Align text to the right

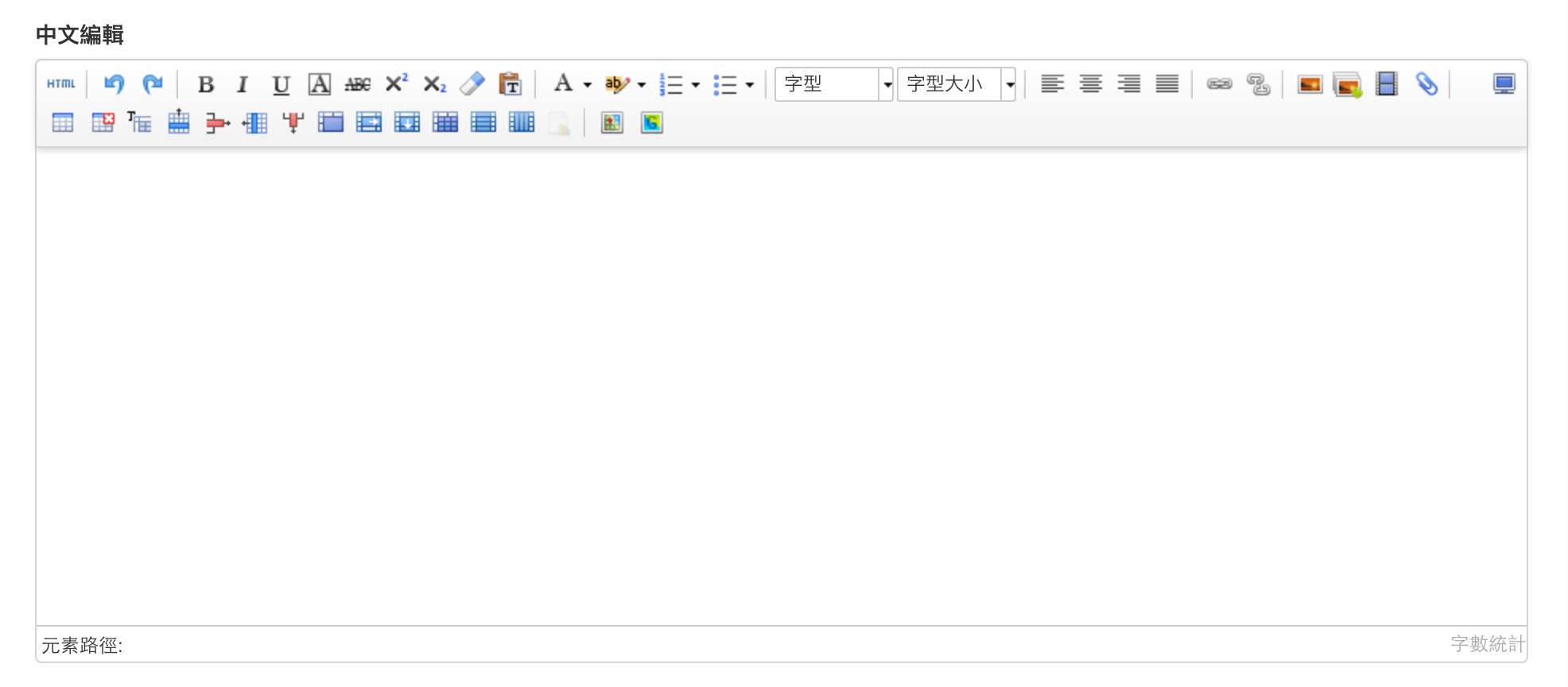(1128, 83)
